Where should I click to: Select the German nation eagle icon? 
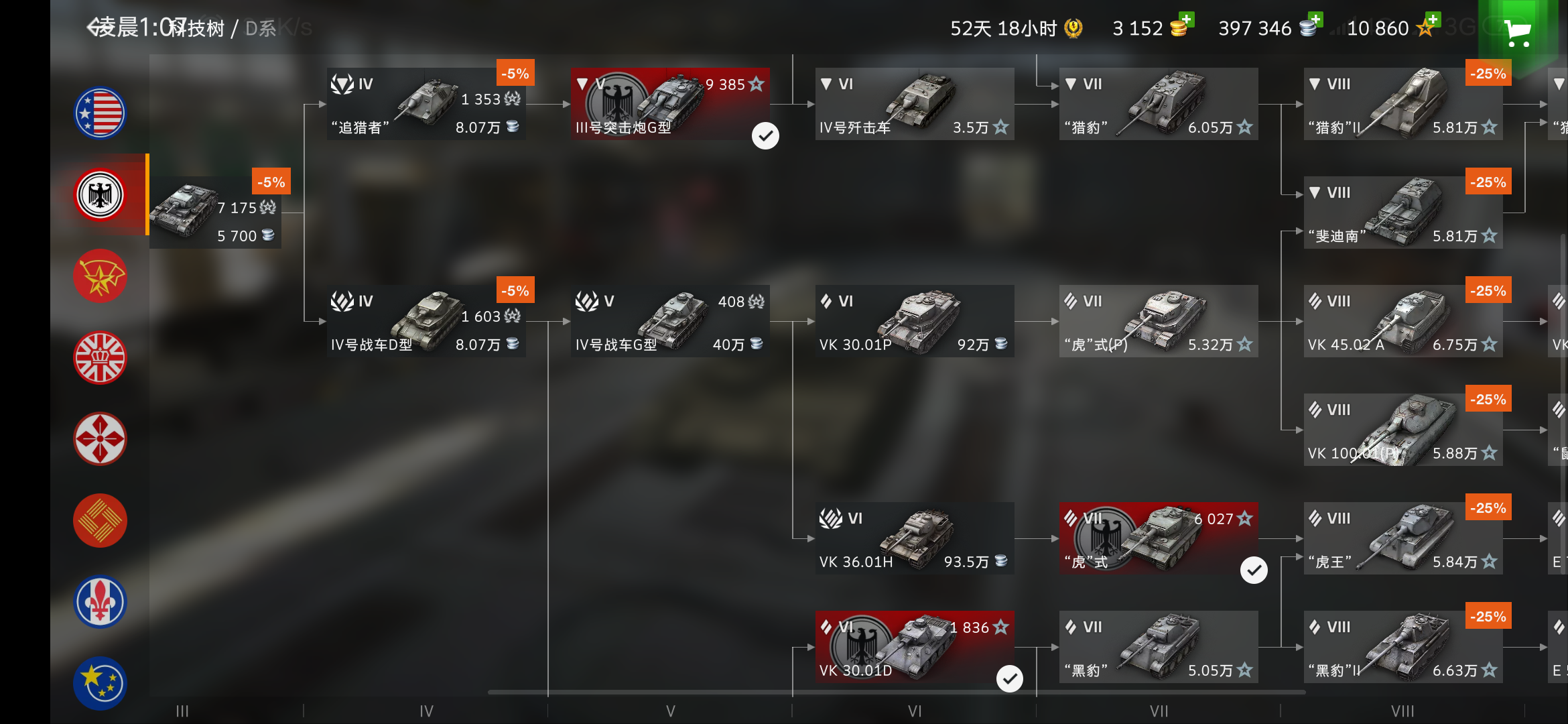pos(100,195)
